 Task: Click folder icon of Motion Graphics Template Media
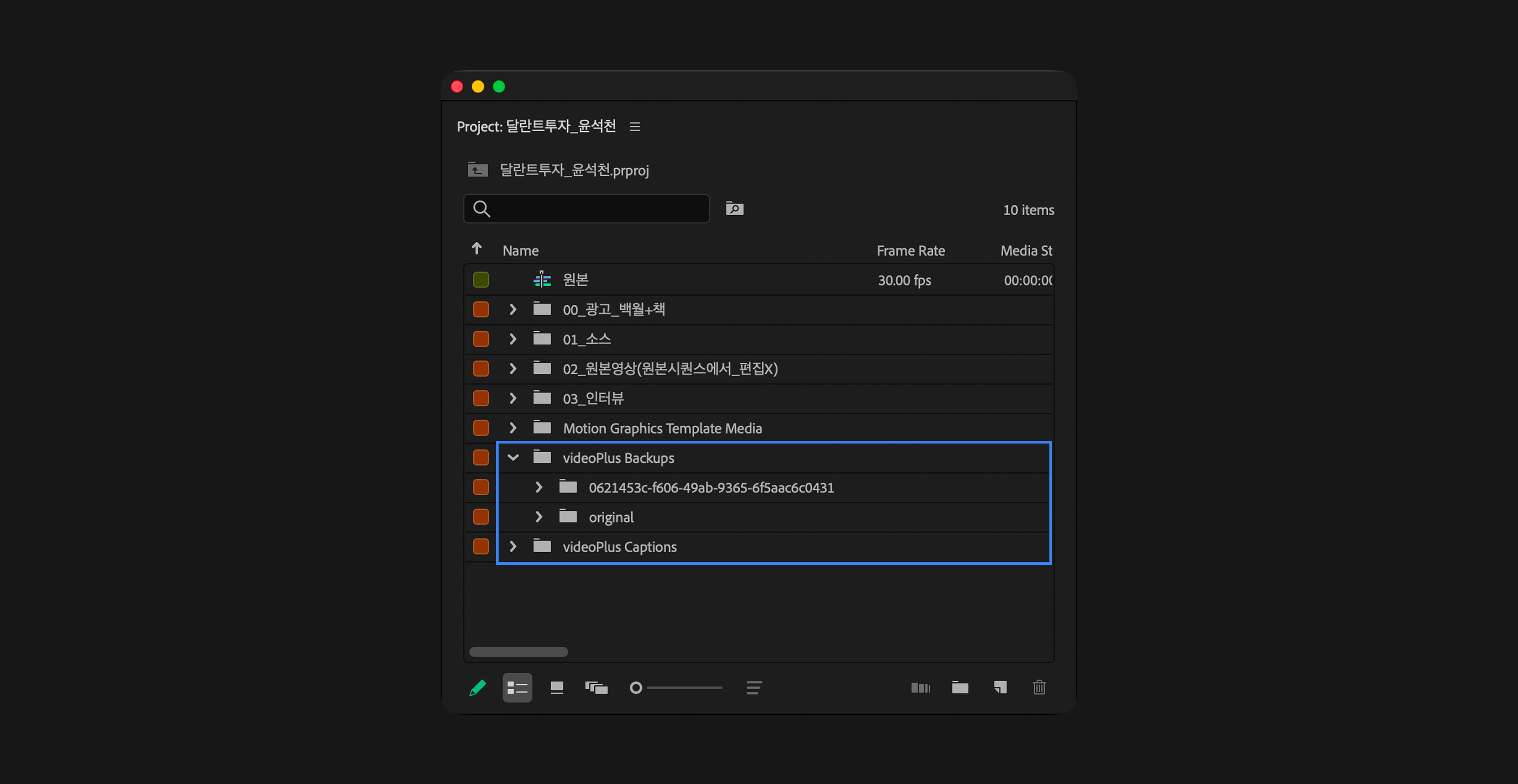coord(542,427)
